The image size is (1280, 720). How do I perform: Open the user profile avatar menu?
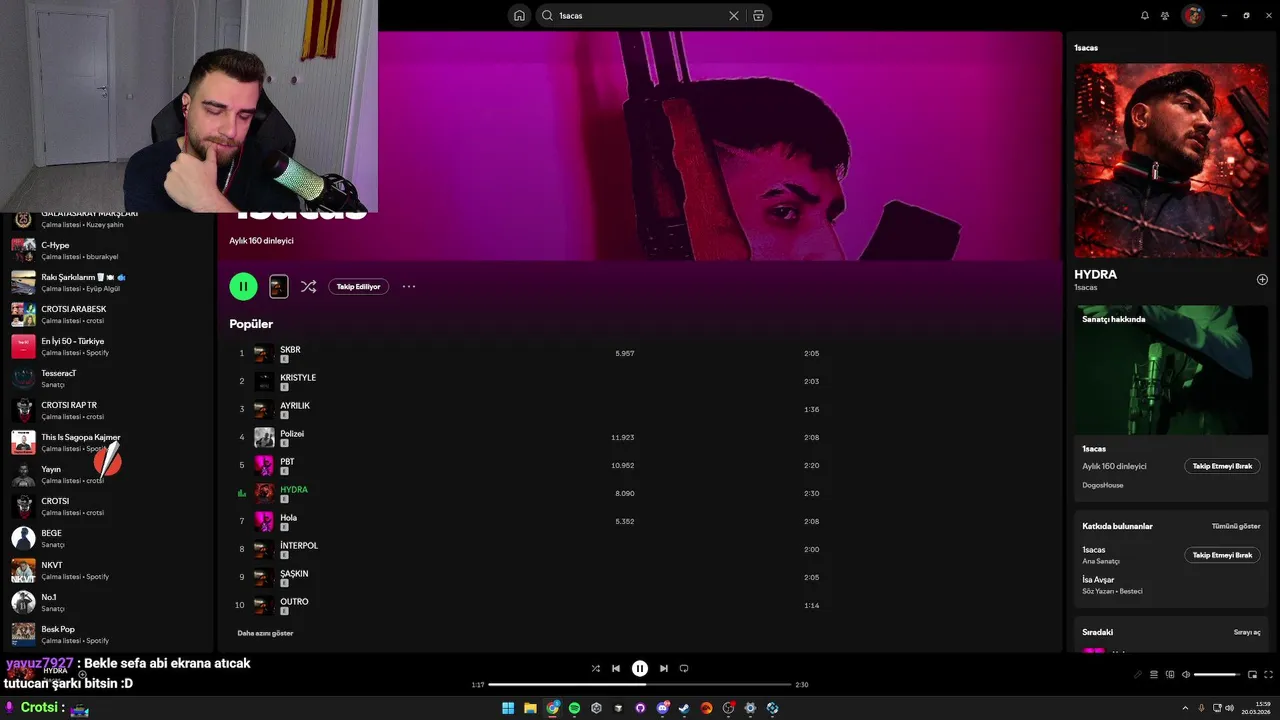coord(1193,16)
